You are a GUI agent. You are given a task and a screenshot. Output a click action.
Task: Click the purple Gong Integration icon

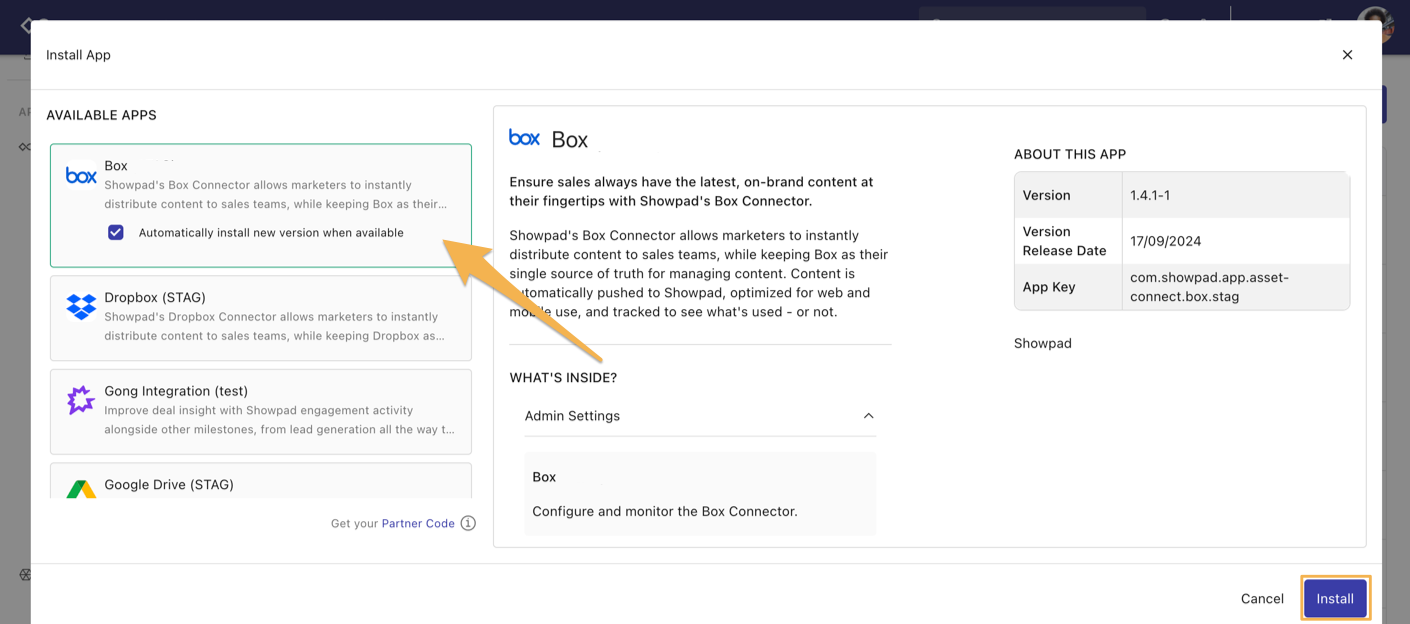[x=81, y=401]
